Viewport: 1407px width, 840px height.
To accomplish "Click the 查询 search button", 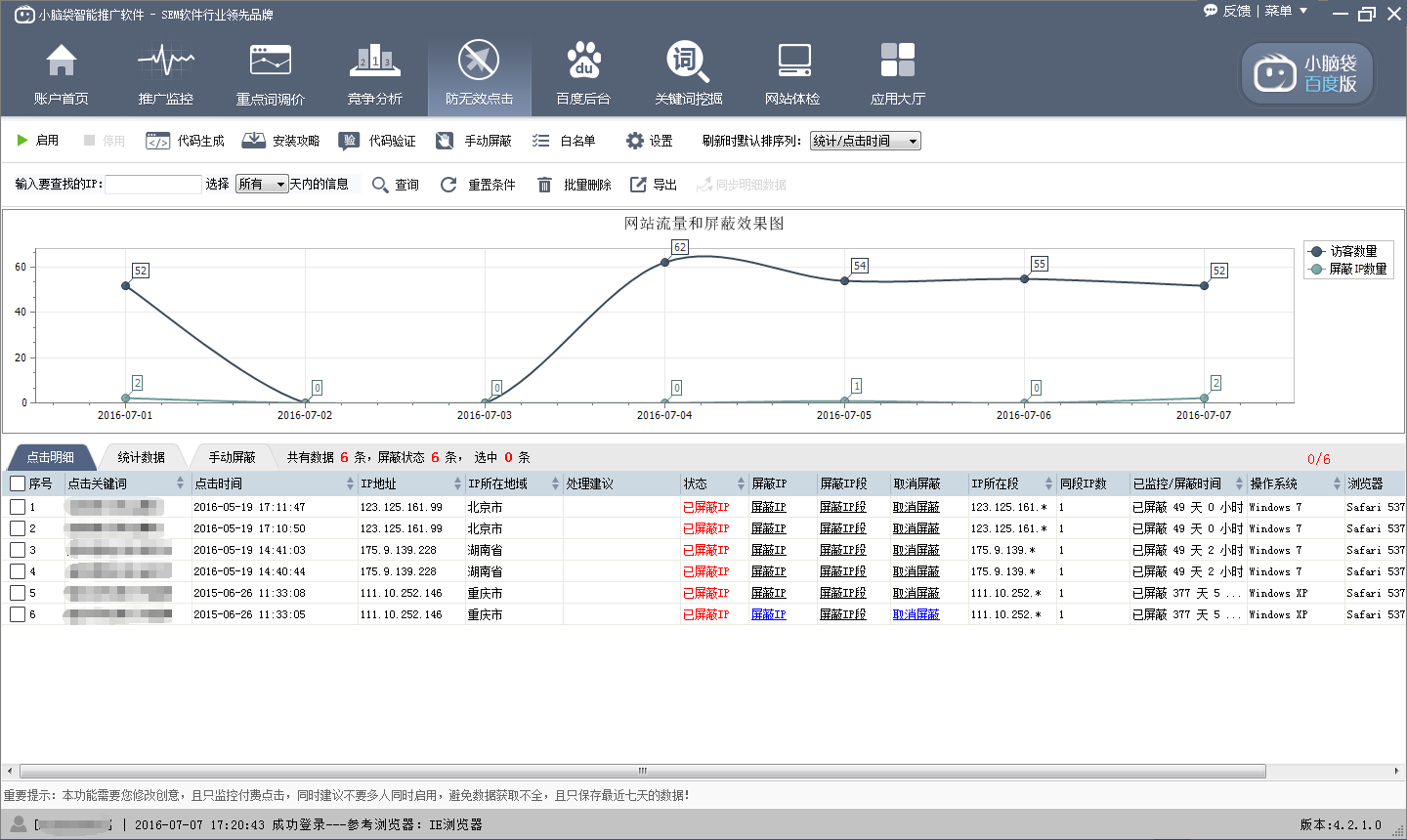I will (x=396, y=185).
